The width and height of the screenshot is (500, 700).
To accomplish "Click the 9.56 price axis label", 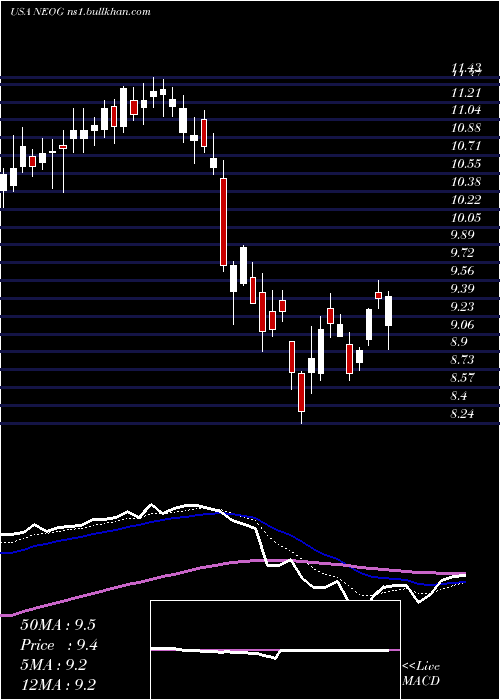I will coord(463,271).
